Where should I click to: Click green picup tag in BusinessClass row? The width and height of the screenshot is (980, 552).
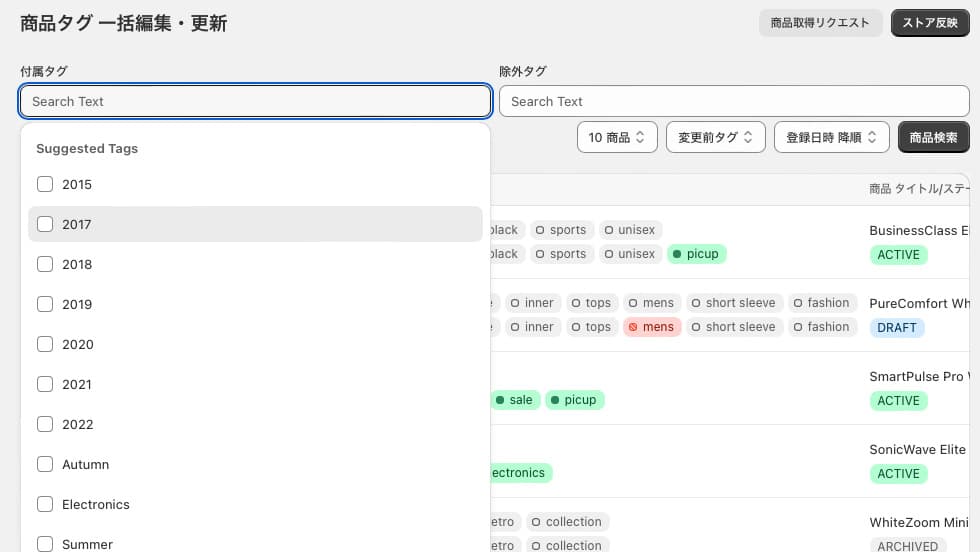[x=696, y=254]
